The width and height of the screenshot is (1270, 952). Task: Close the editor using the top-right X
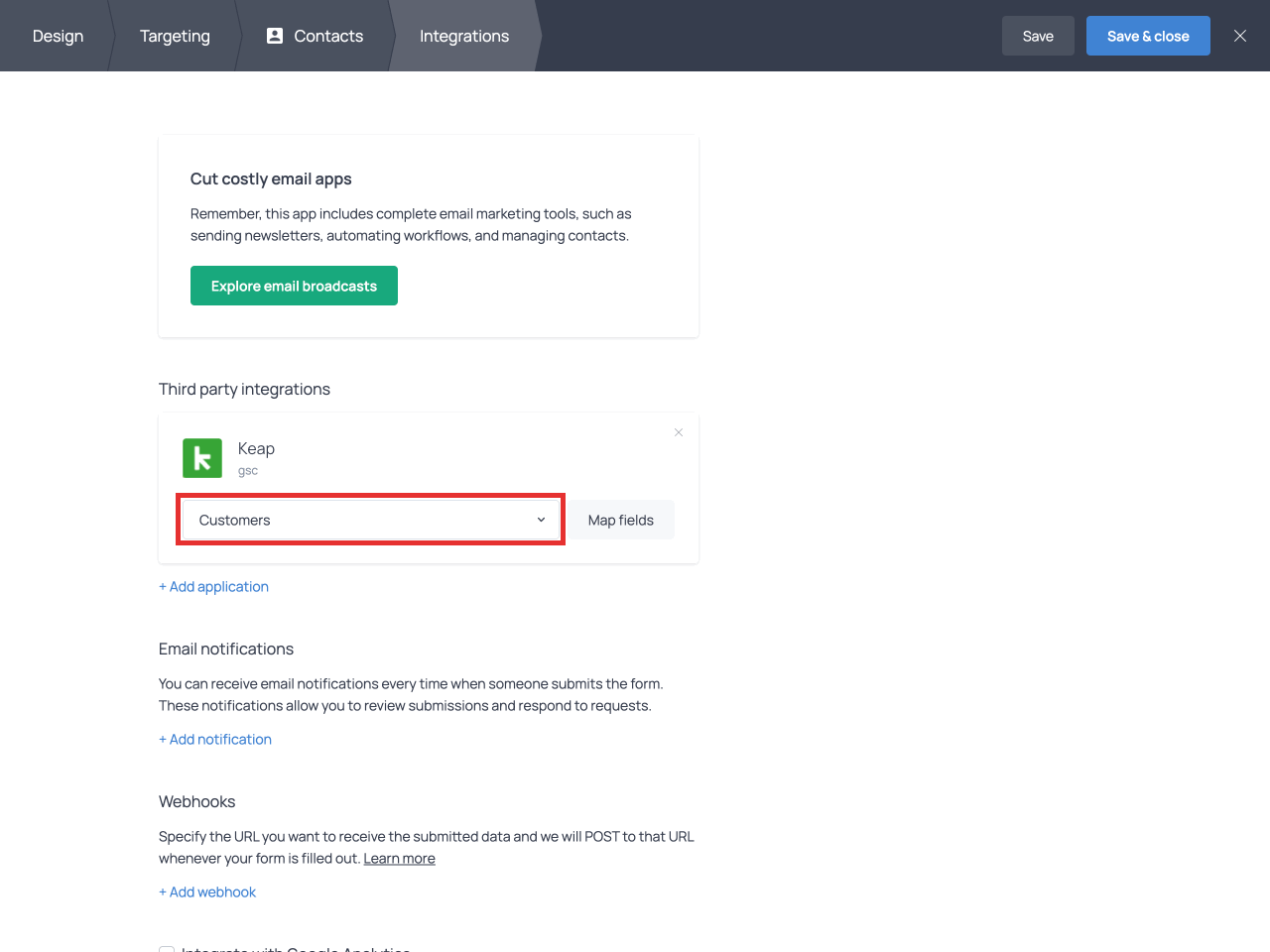click(1239, 36)
